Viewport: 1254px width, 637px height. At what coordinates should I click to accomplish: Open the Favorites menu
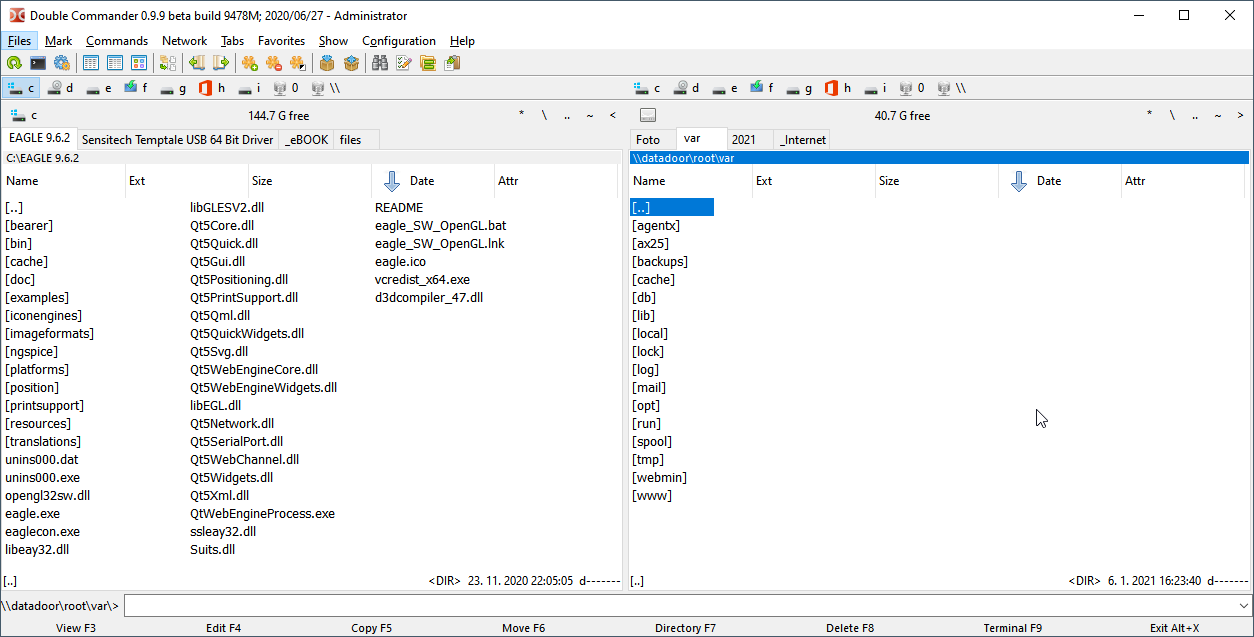pos(281,41)
